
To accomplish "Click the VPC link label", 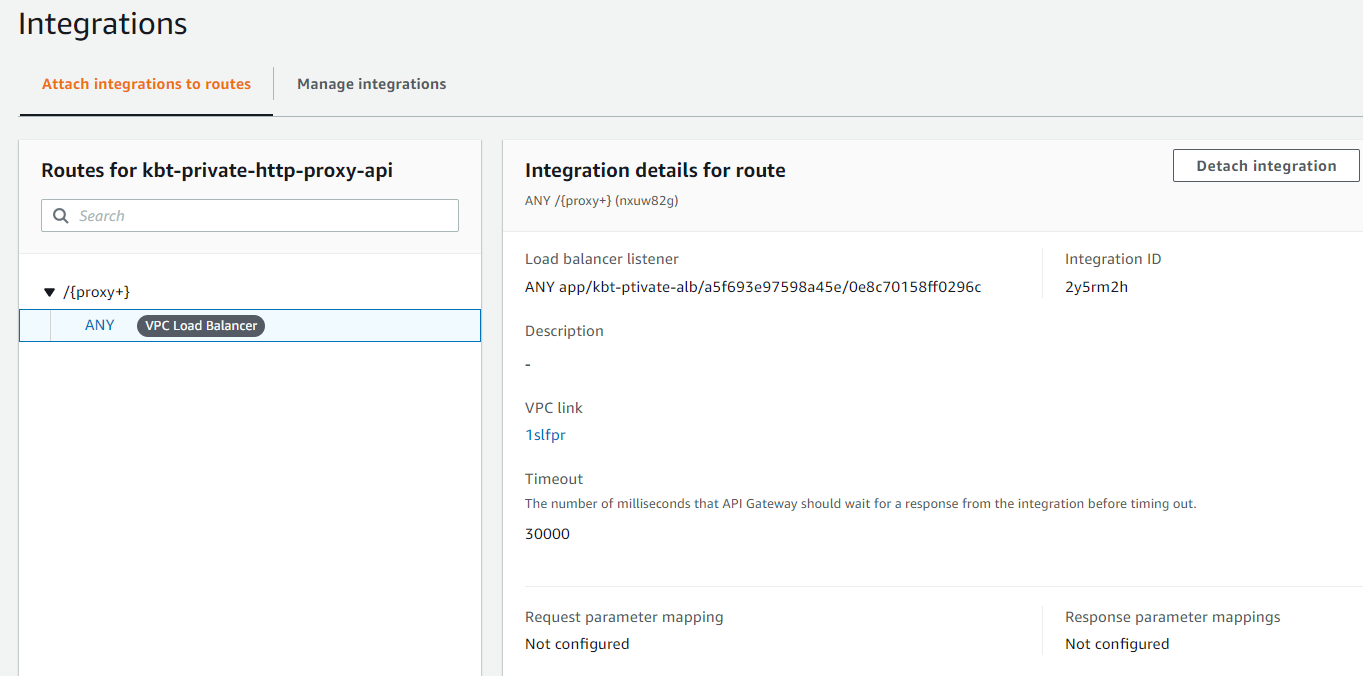I will (x=554, y=408).
